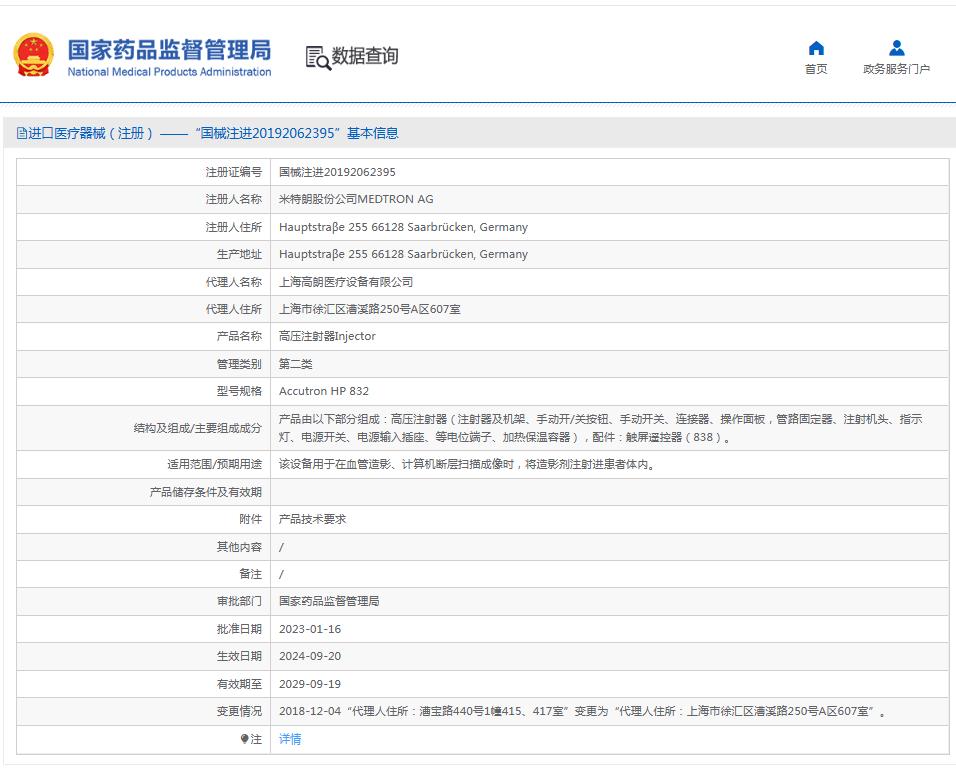Click the document icon before 进口医疗器械
The height and width of the screenshot is (768, 956).
pyautogui.click(x=21, y=134)
